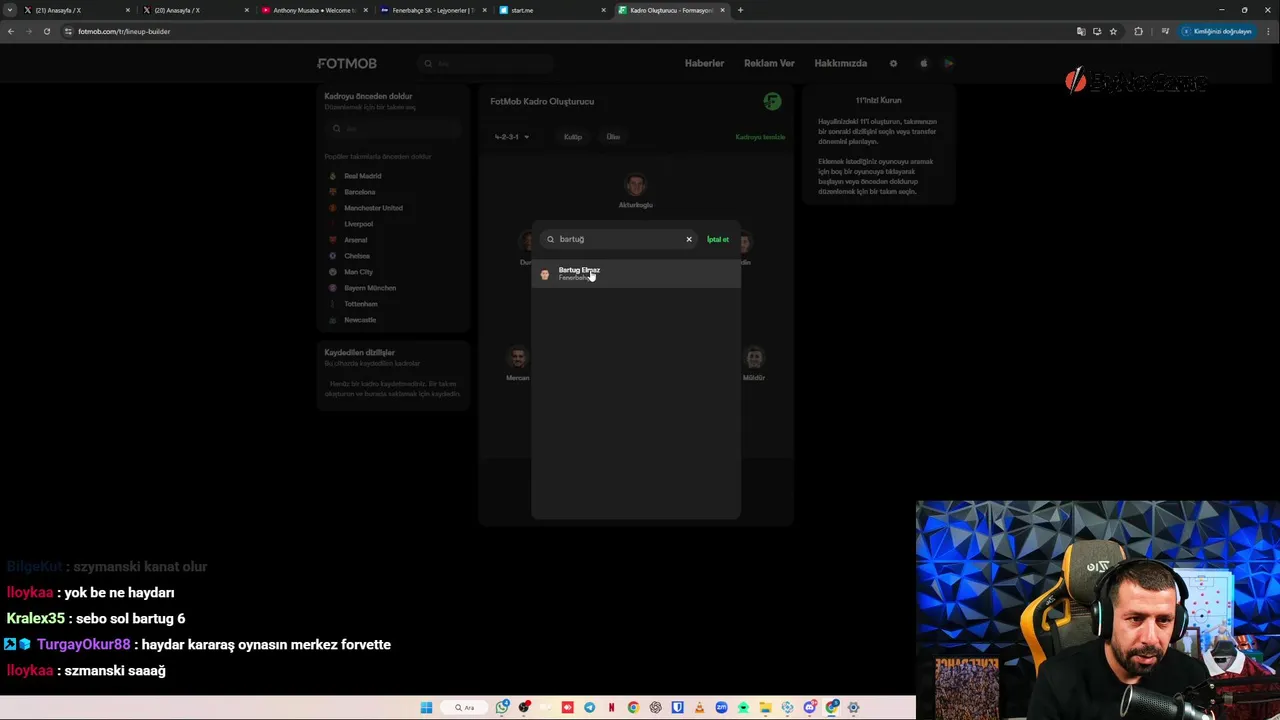
Task: Open the Windows Start menu
Action: pyautogui.click(x=426, y=707)
